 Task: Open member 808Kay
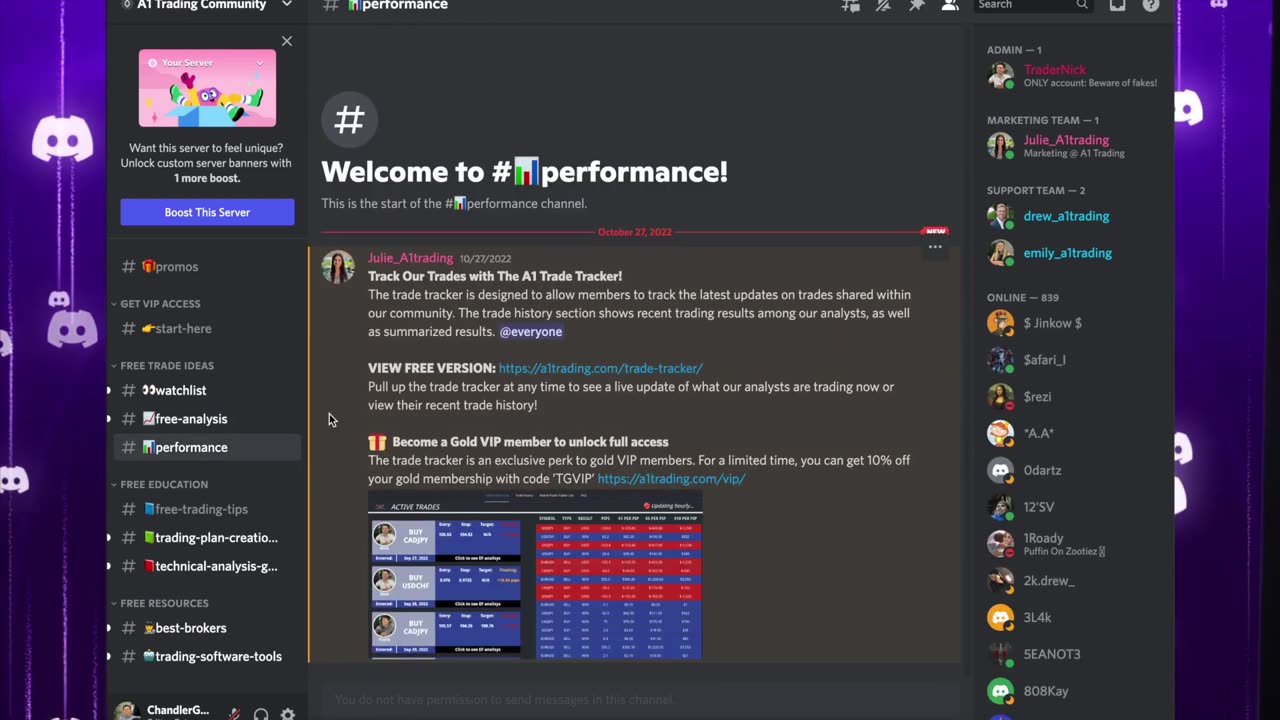[1072, 691]
